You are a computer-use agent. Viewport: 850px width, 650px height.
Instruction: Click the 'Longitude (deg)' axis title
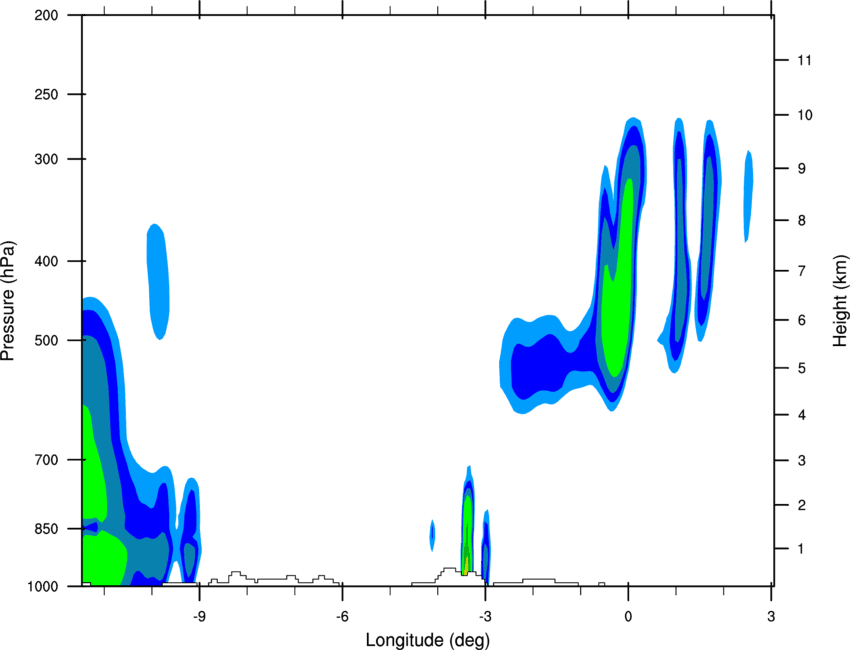[x=428, y=640]
